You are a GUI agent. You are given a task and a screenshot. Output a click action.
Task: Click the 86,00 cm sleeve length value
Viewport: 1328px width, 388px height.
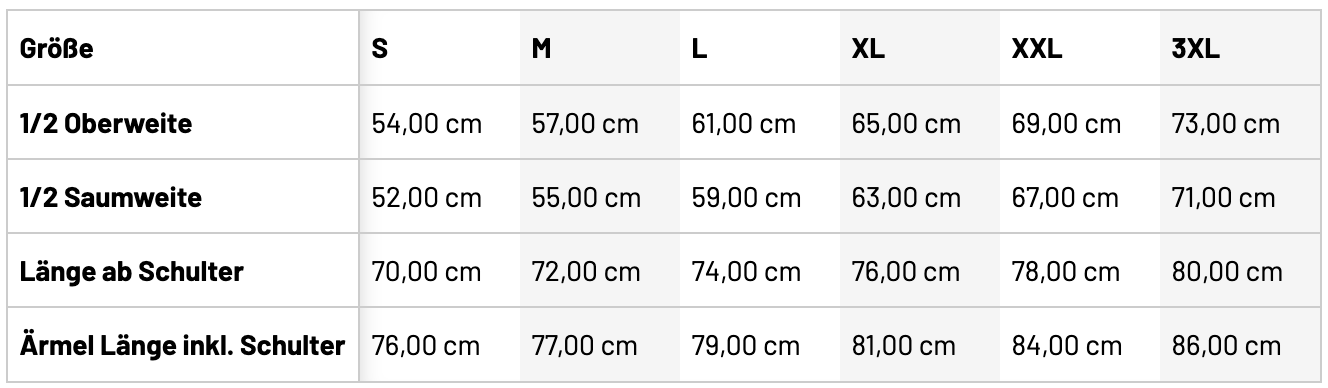point(1226,346)
